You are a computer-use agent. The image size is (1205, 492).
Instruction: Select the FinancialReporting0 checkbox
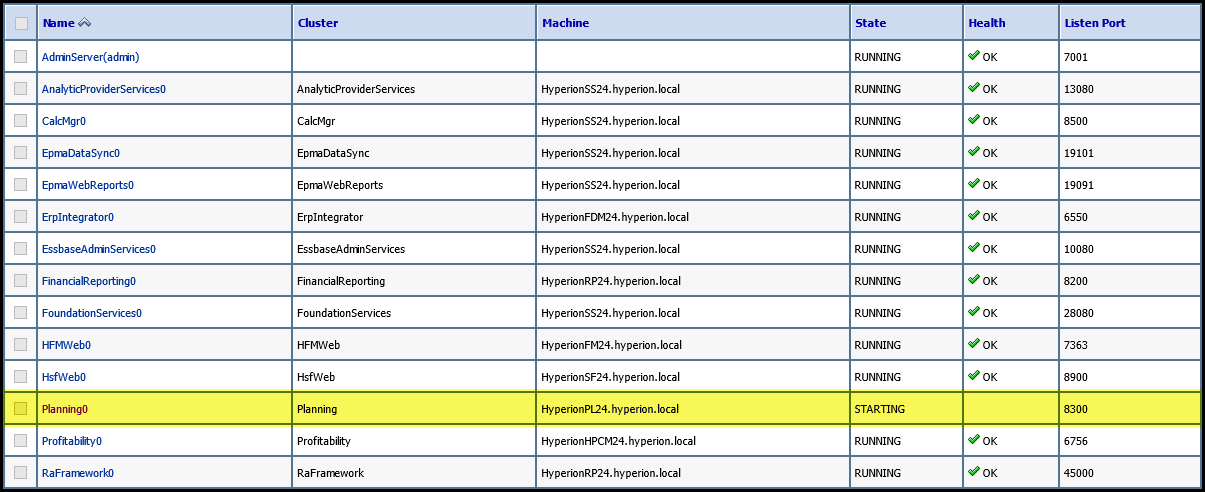[x=21, y=281]
